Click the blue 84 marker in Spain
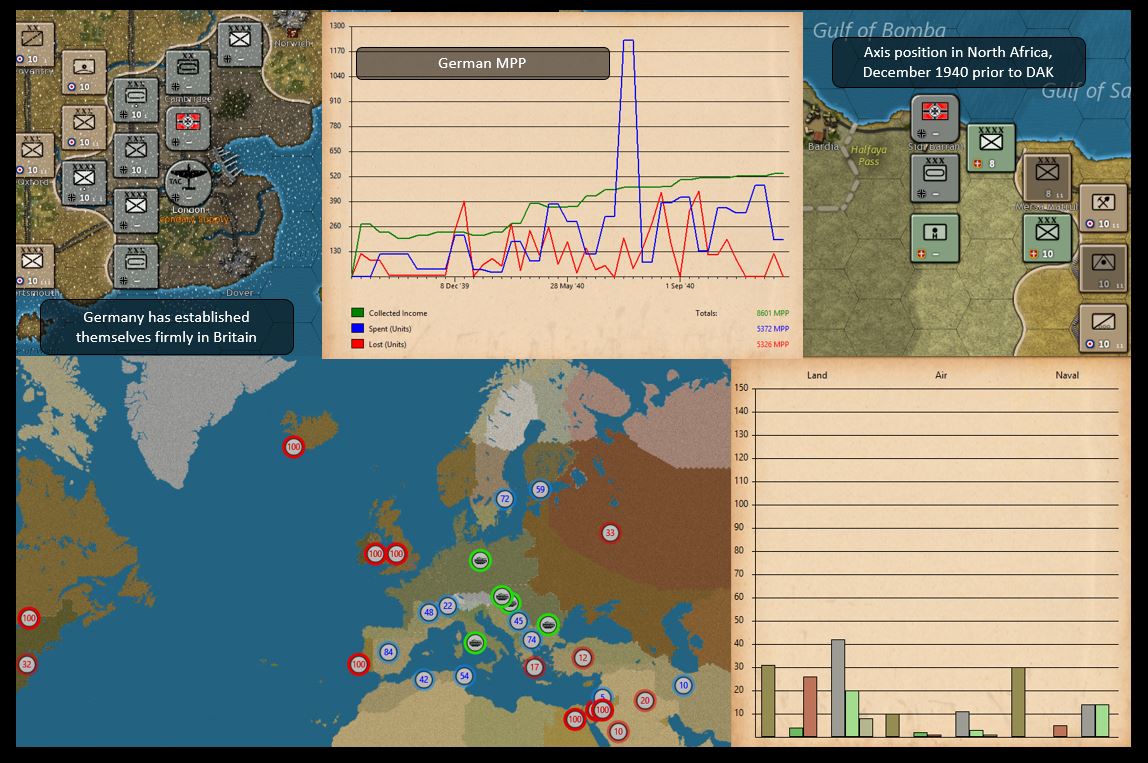Screen dimensions: 1148x763 point(388,652)
